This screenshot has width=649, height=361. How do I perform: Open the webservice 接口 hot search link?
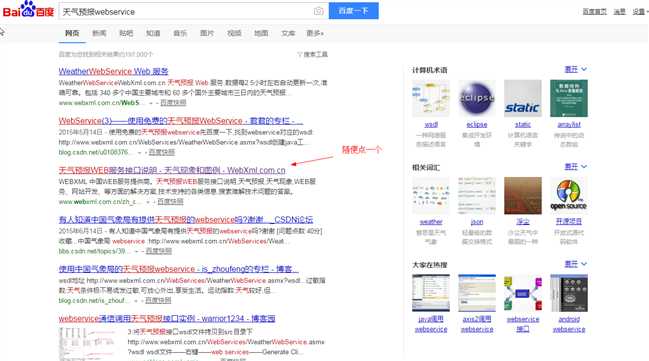(523, 324)
